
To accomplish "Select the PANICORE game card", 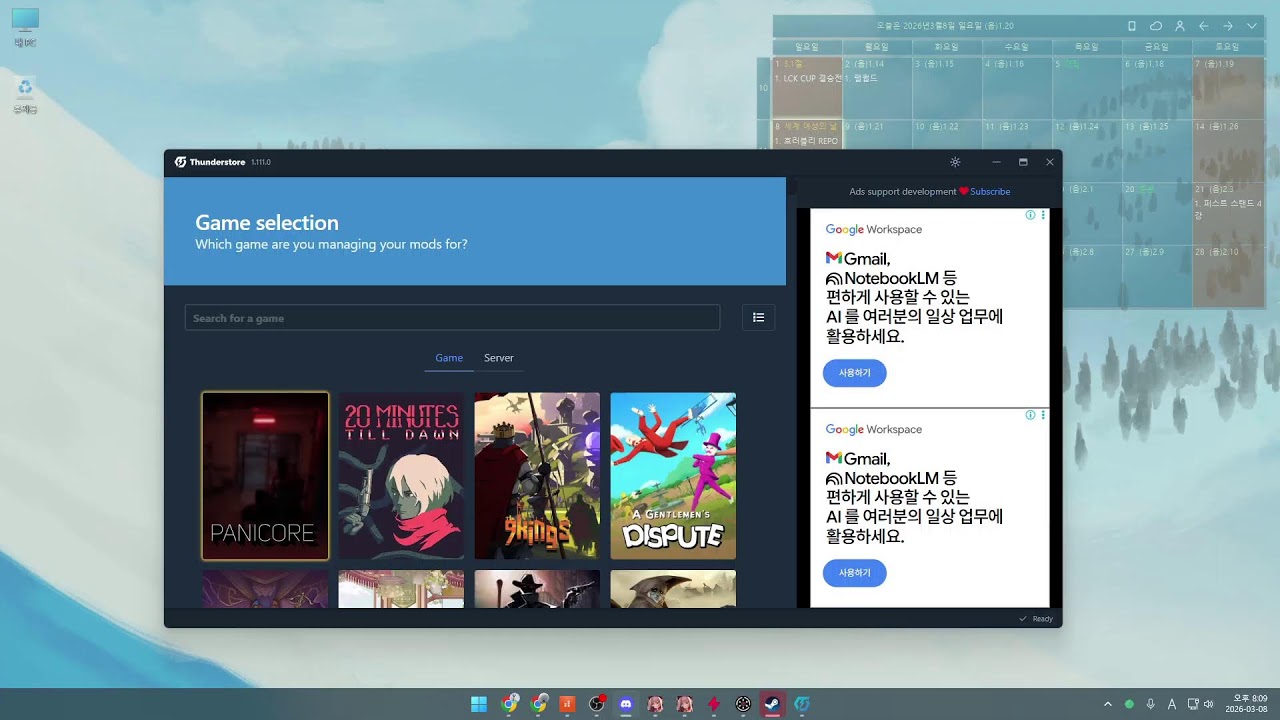I will pos(265,476).
